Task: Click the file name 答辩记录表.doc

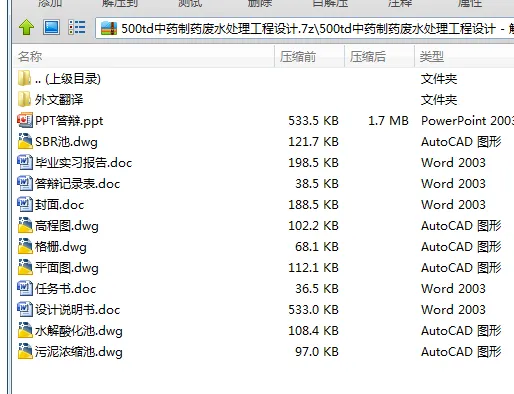Action: tap(77, 184)
